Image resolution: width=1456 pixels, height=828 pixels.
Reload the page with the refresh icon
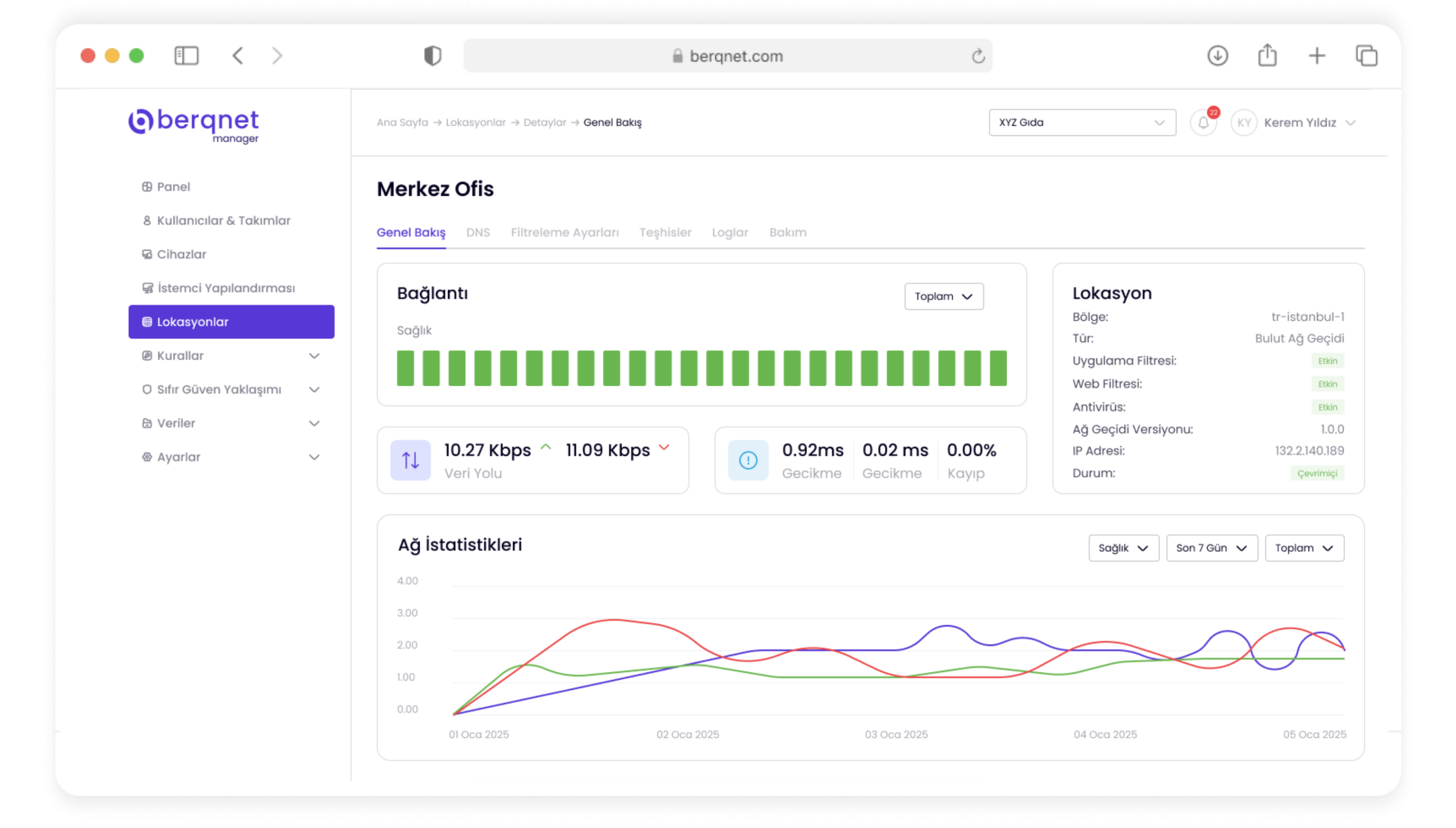978,56
